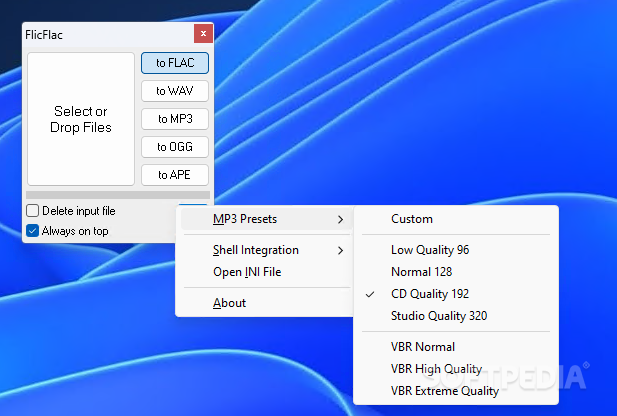Open the Select or Drop Files area
The image size is (617, 416).
pyautogui.click(x=81, y=119)
